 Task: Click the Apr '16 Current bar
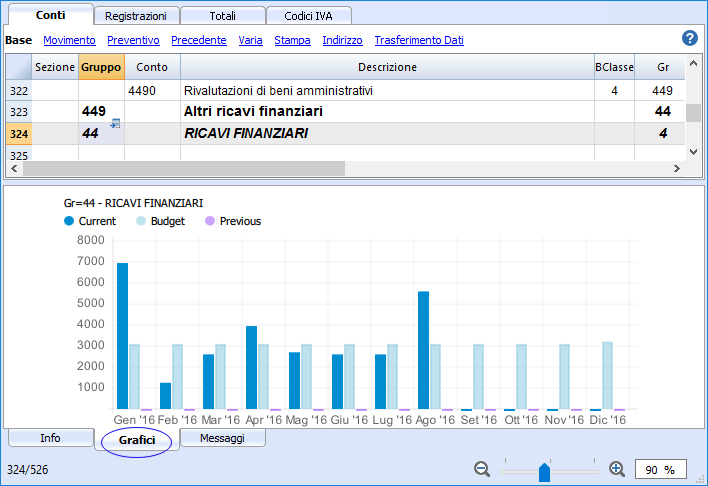pos(252,368)
